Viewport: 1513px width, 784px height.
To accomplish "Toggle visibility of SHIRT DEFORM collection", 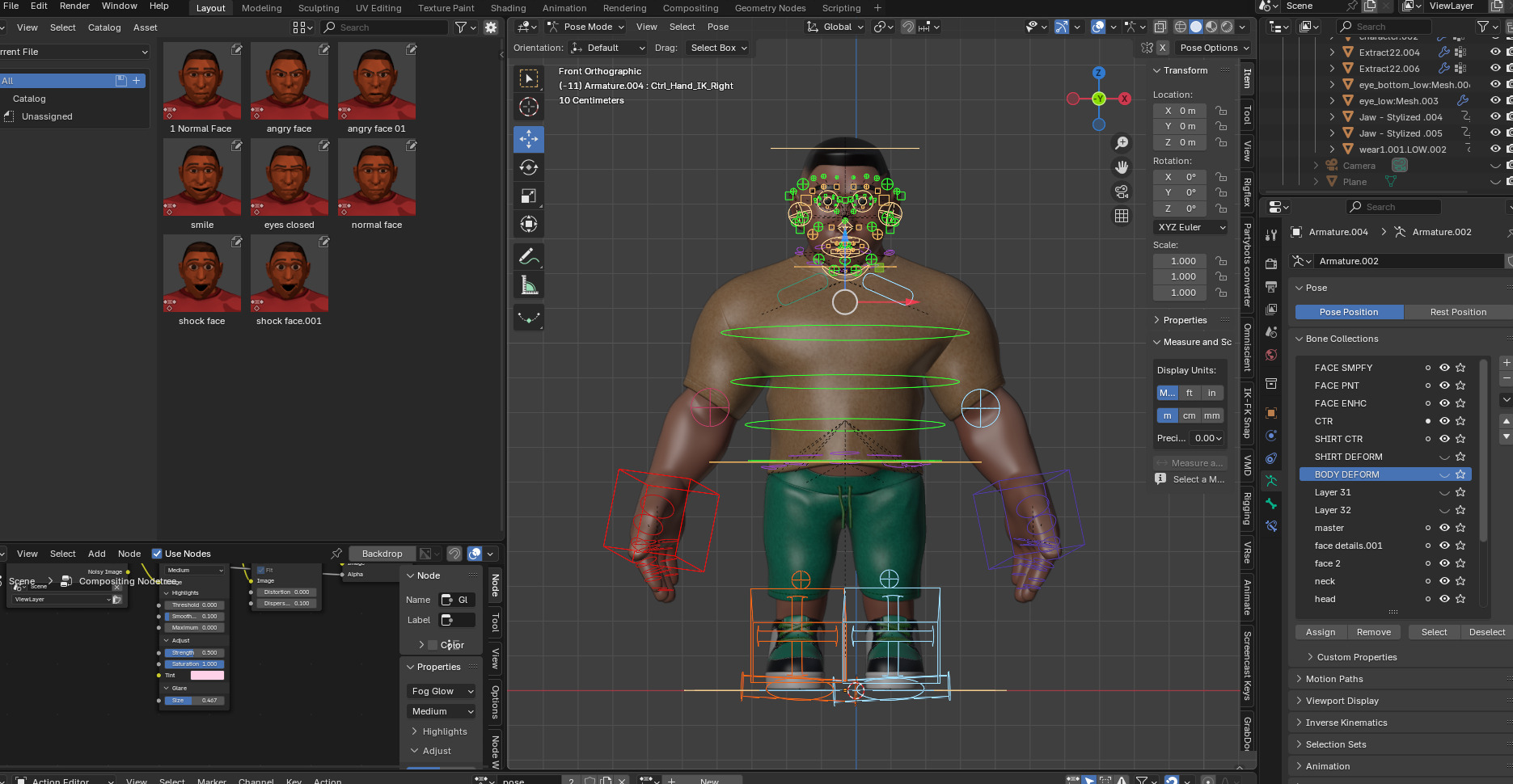I will (1444, 457).
